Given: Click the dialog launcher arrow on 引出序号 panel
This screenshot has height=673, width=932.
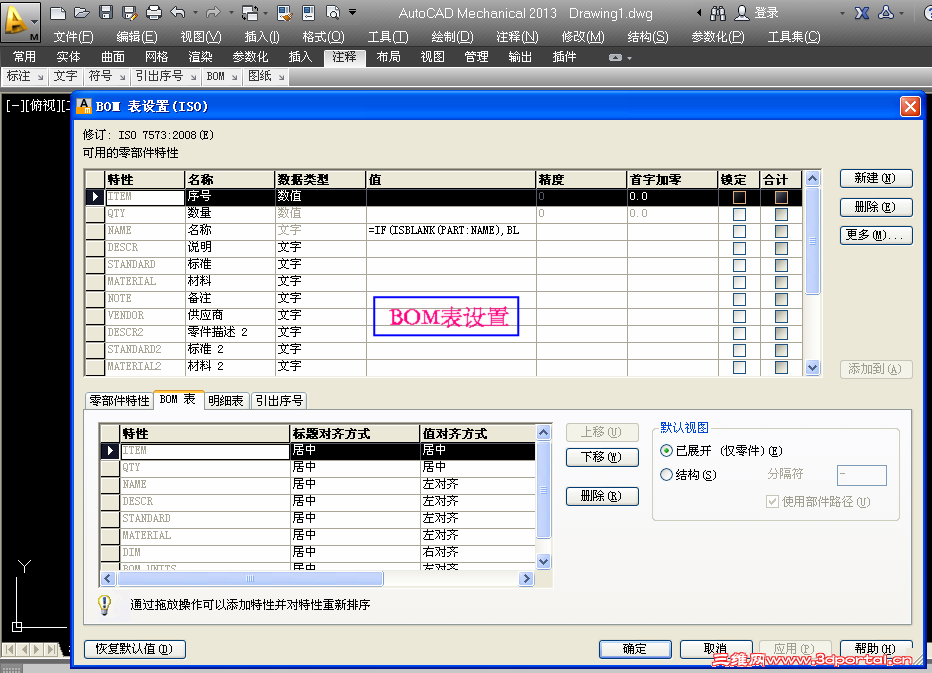Looking at the screenshot, I should click(x=194, y=77).
